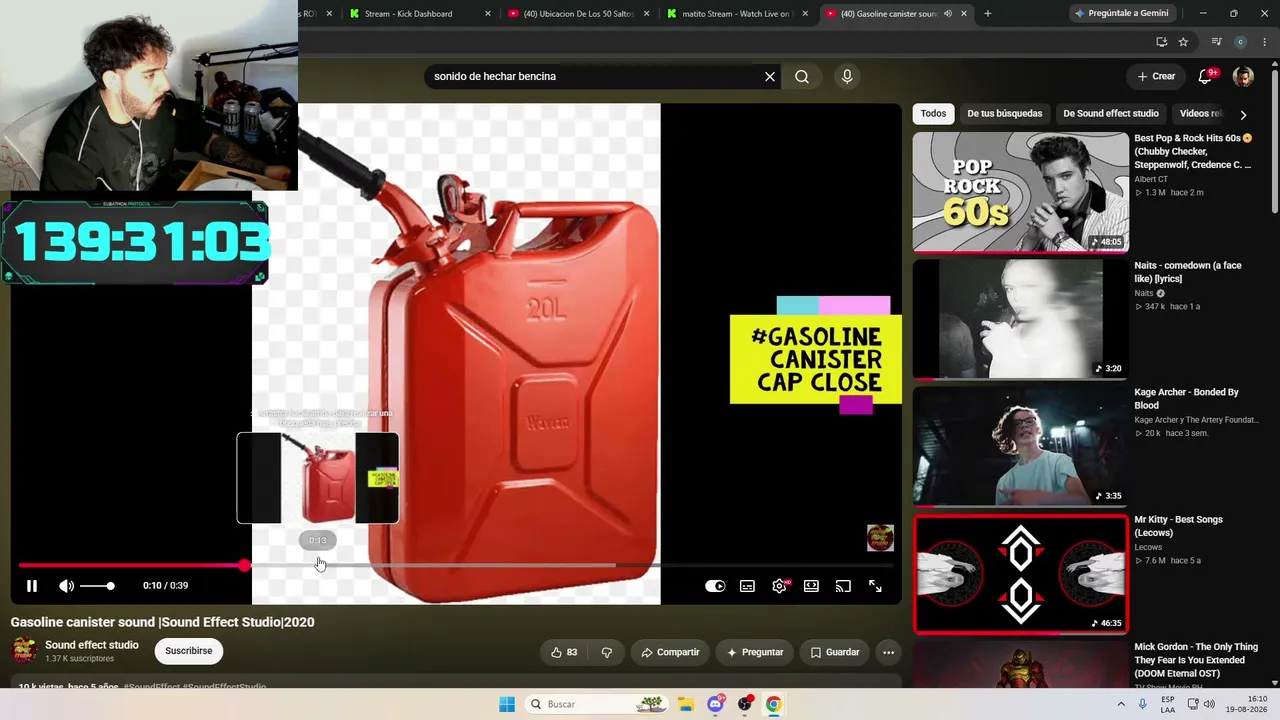Open File Explorer from the taskbar
Viewport: 1280px width, 720px height.
click(686, 704)
